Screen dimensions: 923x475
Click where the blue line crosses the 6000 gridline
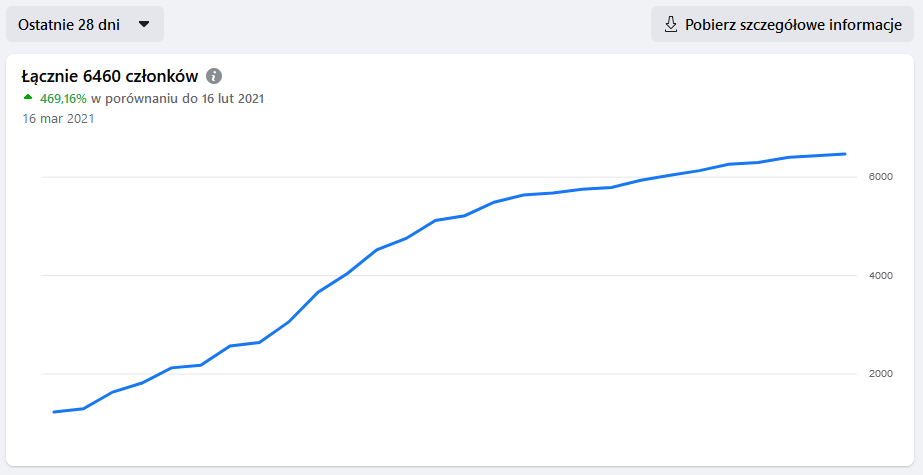coord(656,178)
